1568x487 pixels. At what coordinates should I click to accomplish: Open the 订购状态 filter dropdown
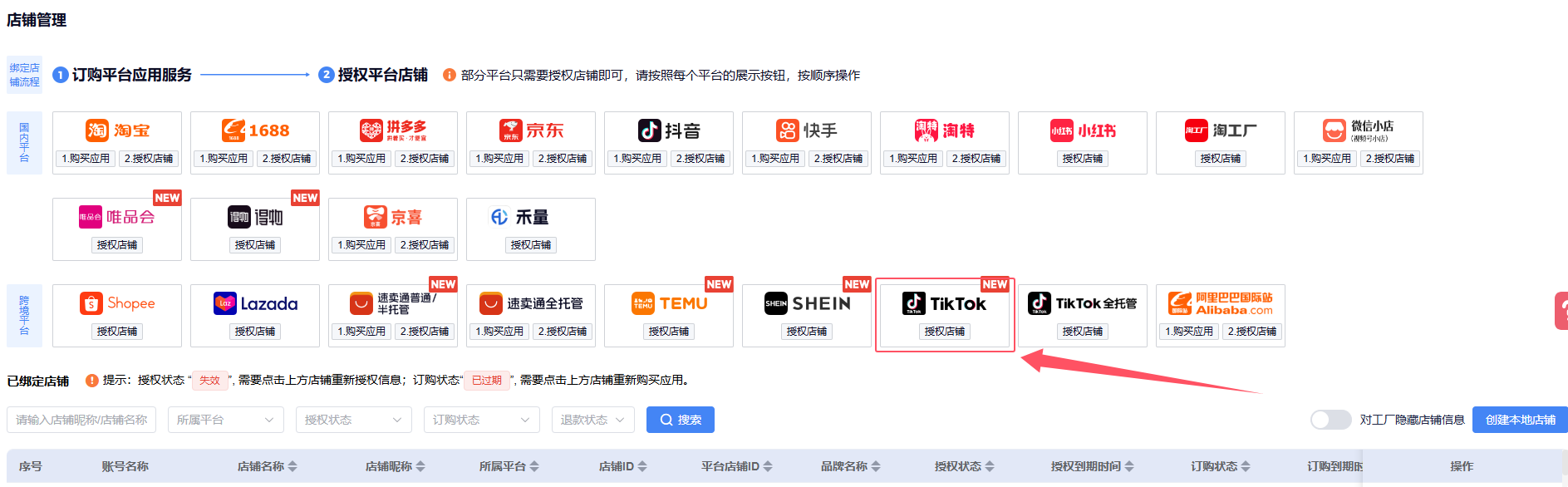click(482, 420)
